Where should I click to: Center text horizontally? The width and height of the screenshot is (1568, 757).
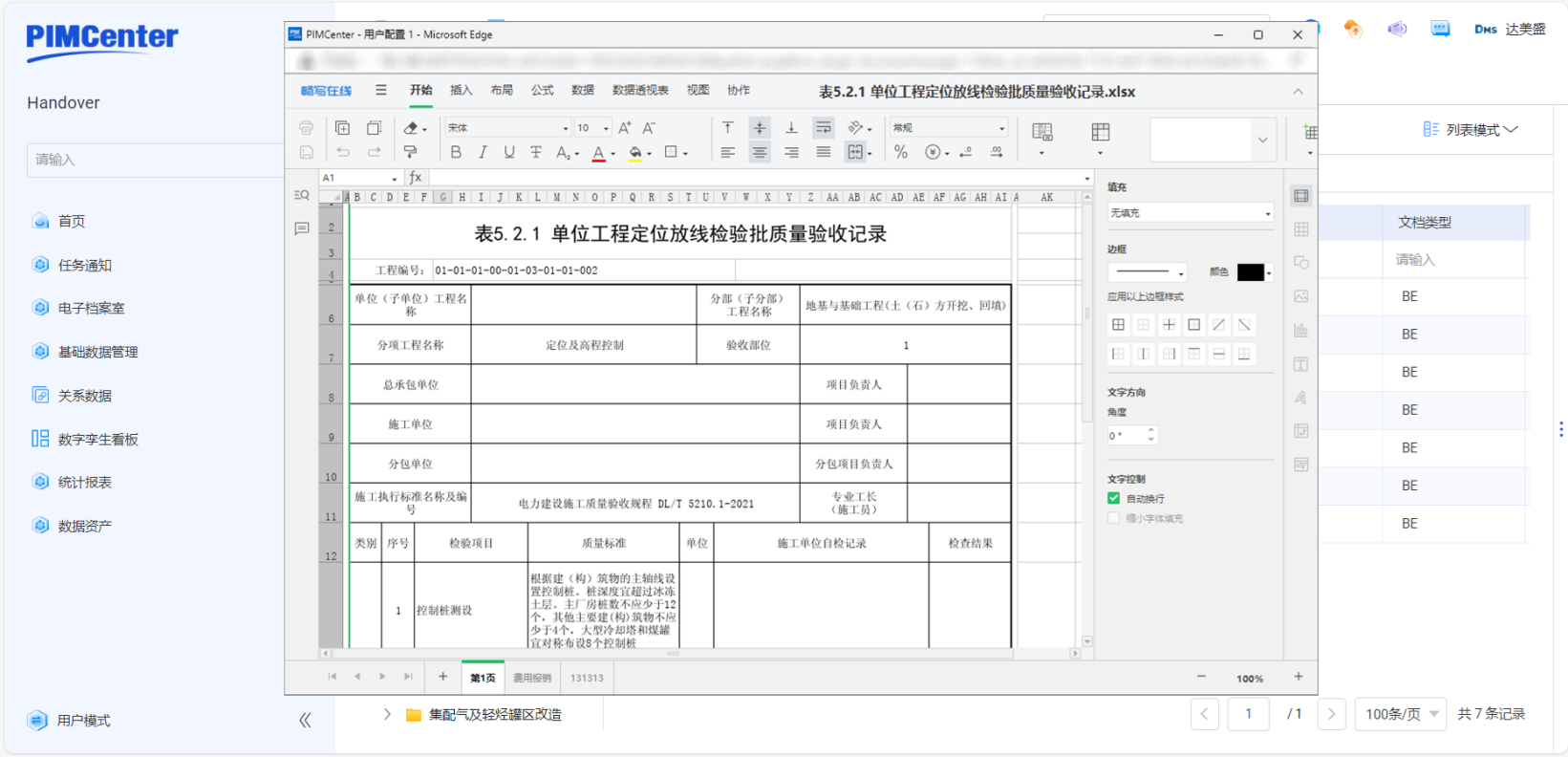pyautogui.click(x=760, y=152)
